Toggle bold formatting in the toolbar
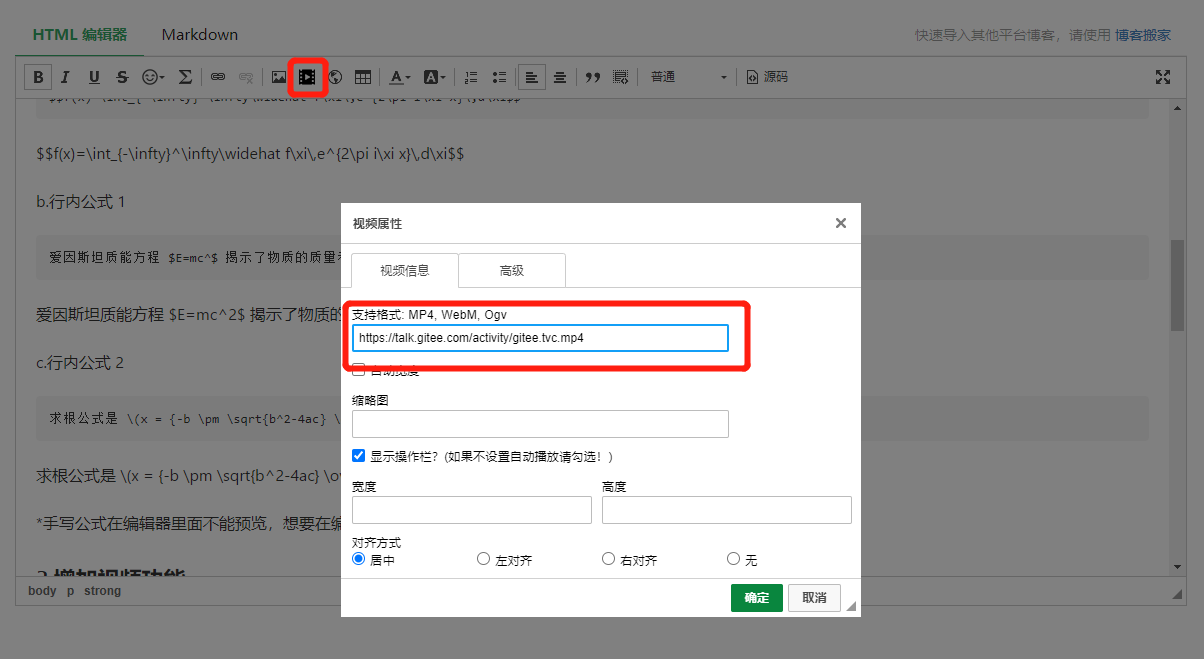This screenshot has width=1204, height=659. (x=38, y=77)
